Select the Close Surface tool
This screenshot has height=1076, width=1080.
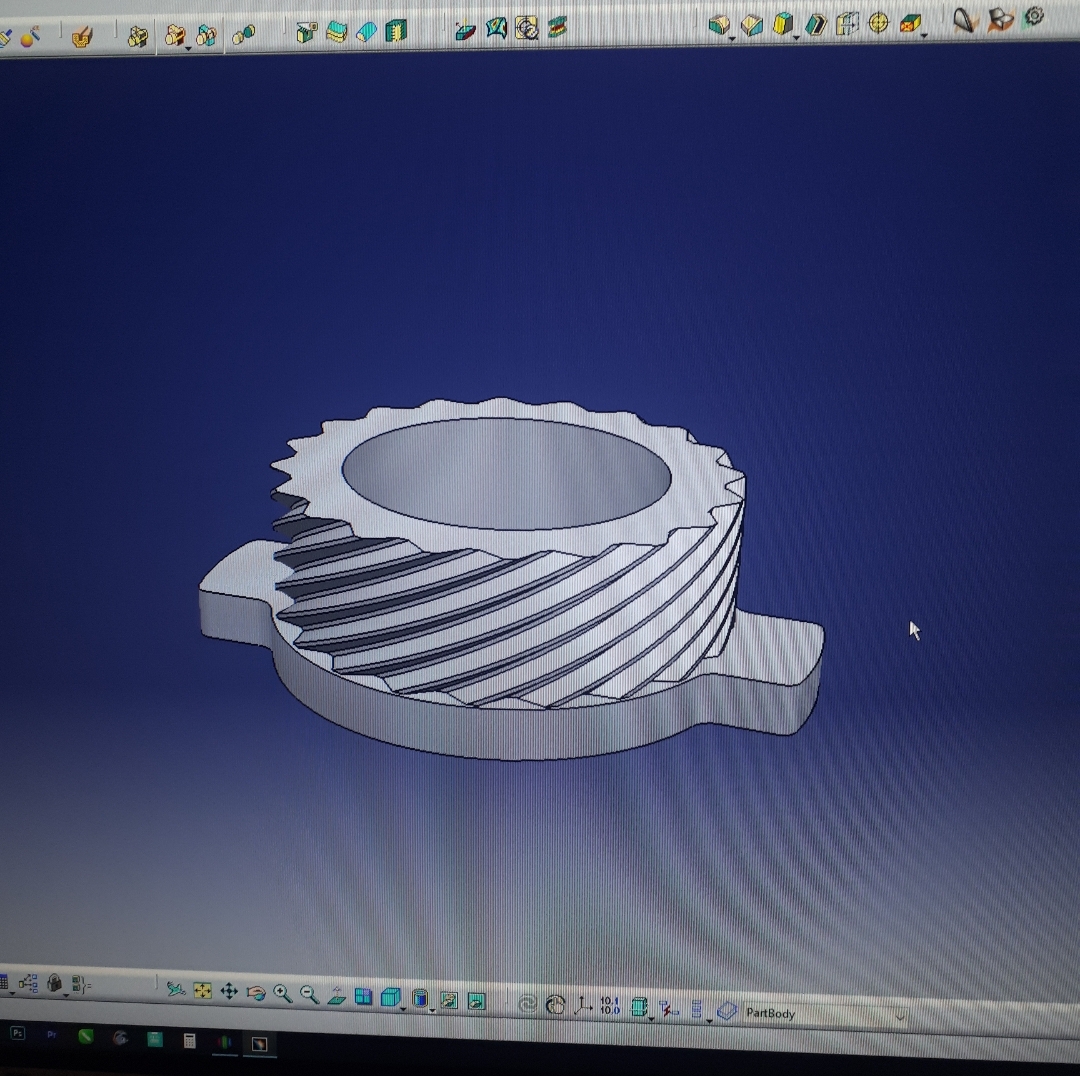[x=366, y=31]
